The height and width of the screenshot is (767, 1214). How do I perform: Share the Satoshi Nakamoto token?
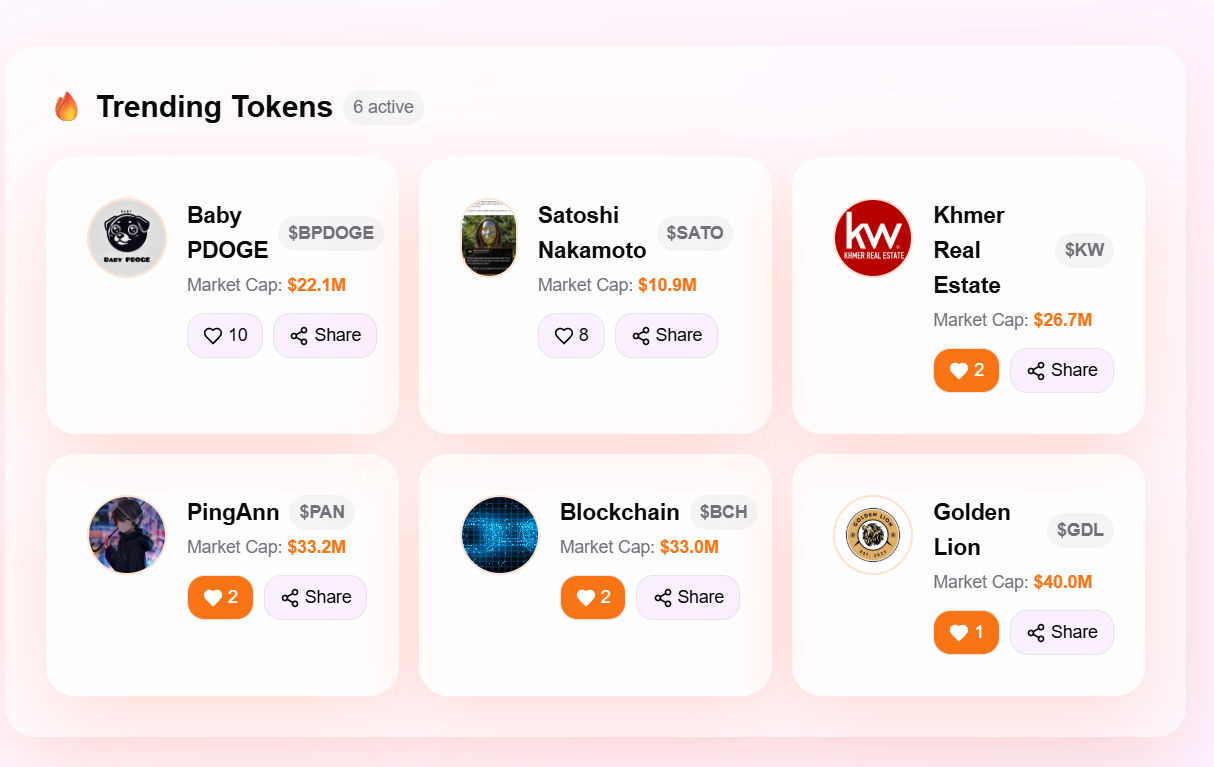click(x=666, y=335)
